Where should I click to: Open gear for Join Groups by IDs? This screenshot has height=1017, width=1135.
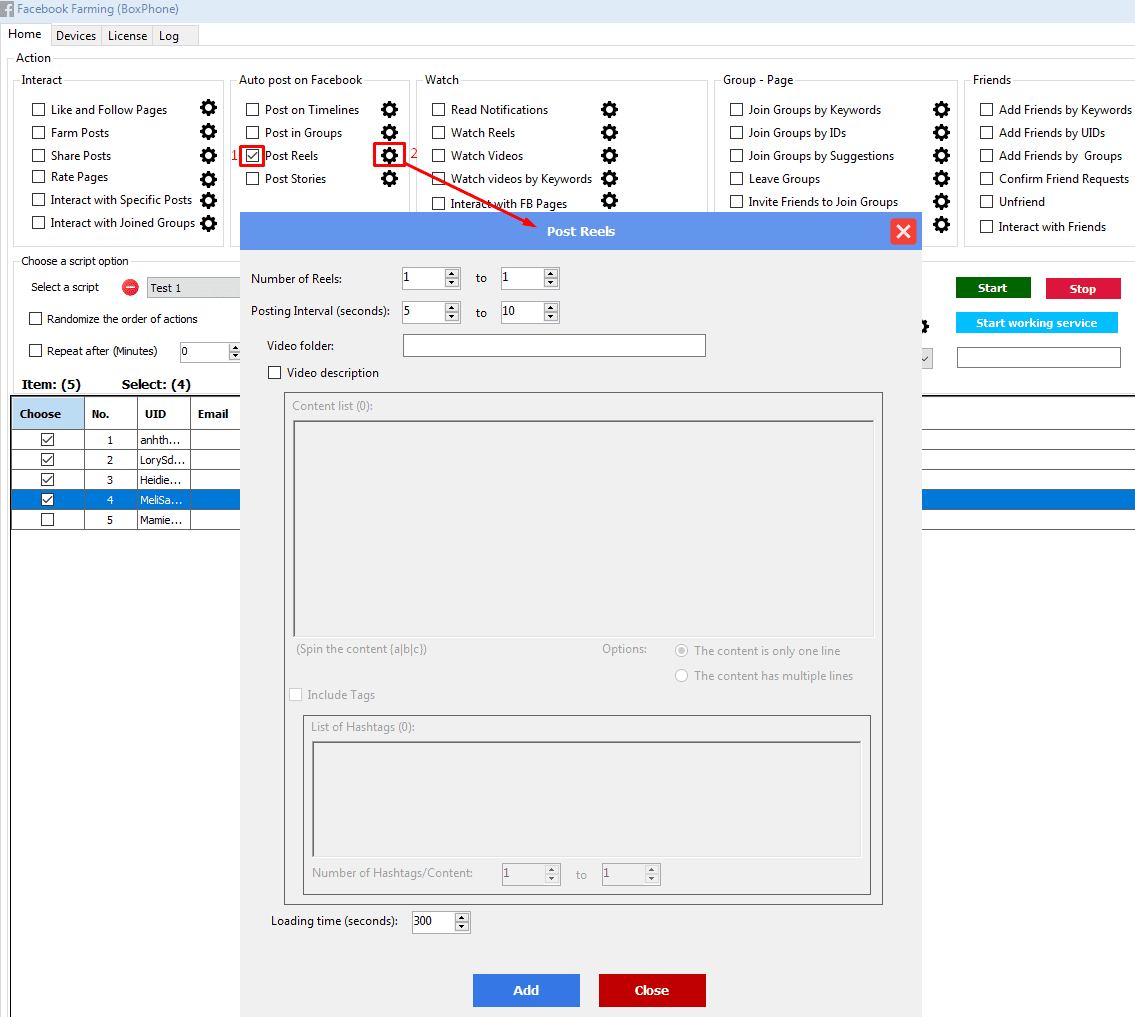[x=941, y=132]
